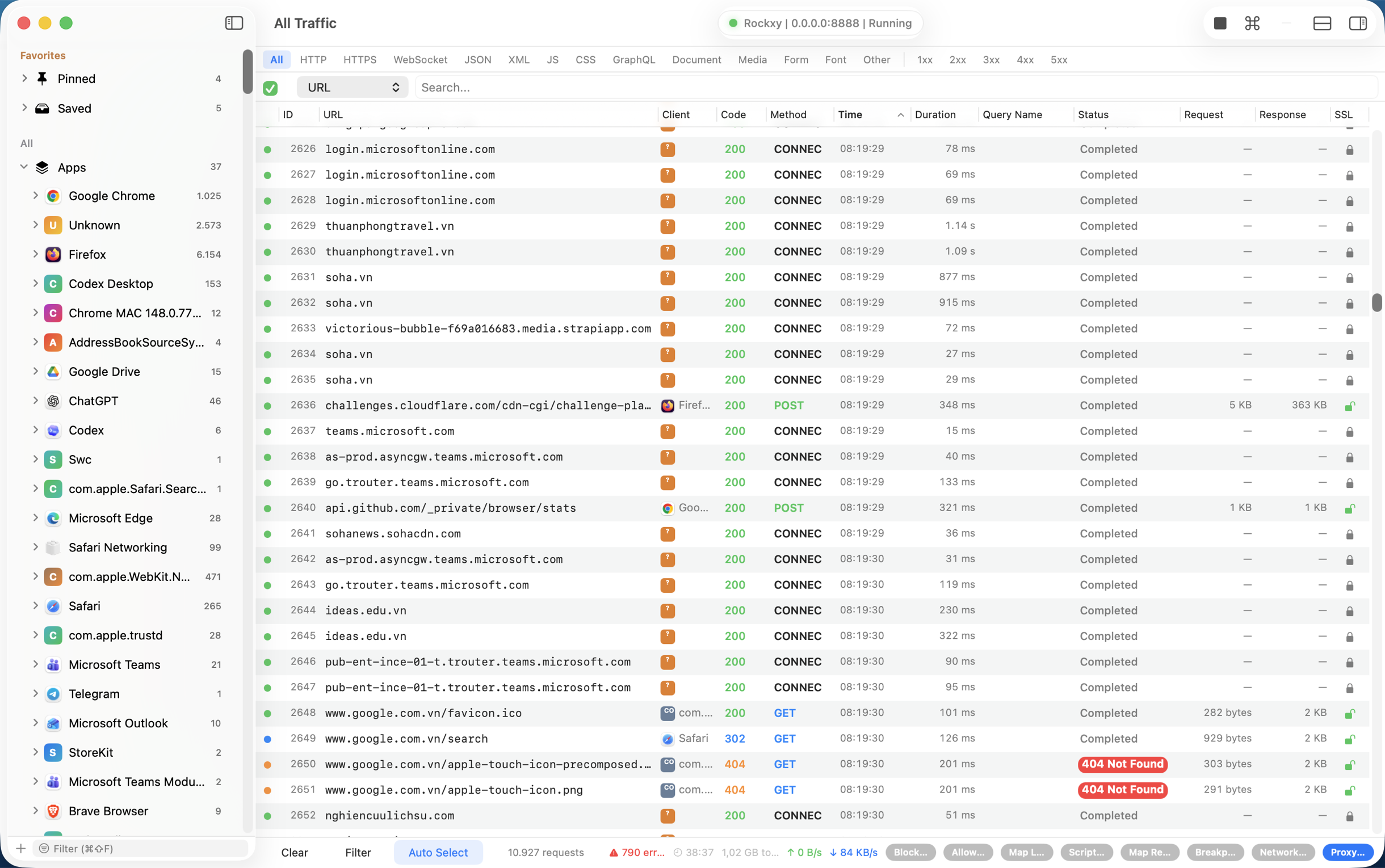Click the Brave Browser lion icon
Screen dimensions: 1385x868
tap(53, 811)
